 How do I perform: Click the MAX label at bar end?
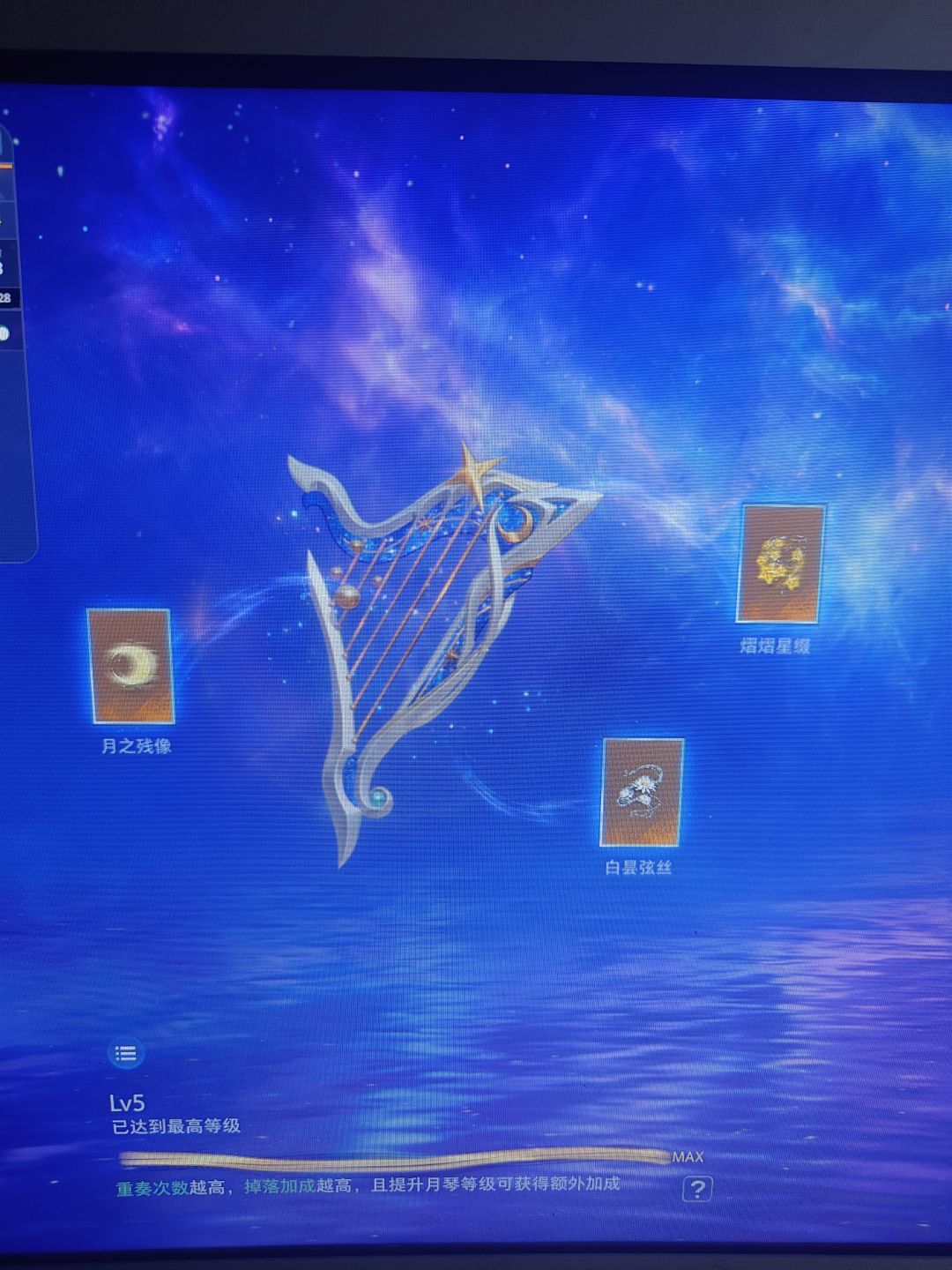coord(688,1156)
